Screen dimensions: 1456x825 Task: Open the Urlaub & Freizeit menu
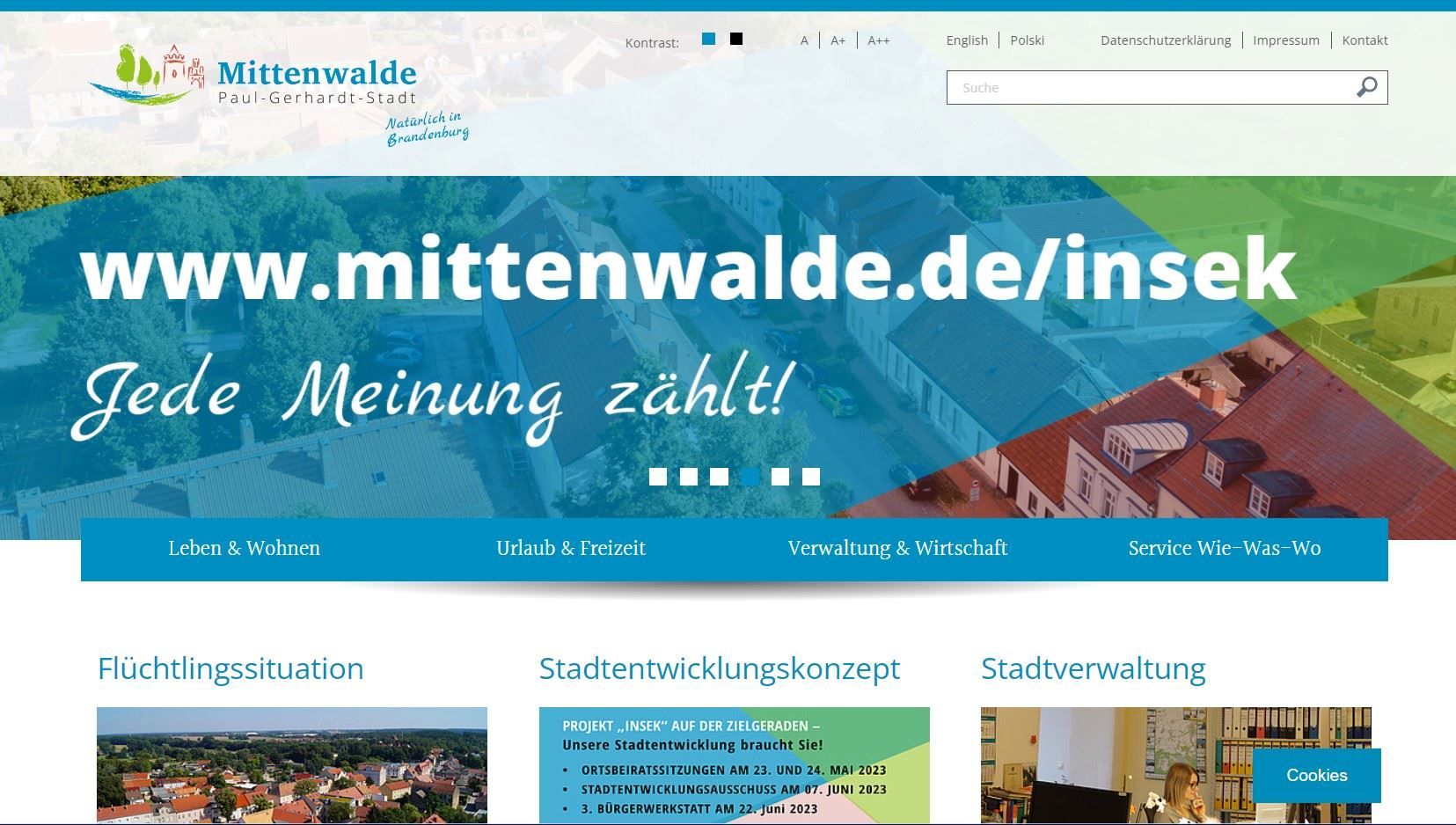[x=571, y=549]
